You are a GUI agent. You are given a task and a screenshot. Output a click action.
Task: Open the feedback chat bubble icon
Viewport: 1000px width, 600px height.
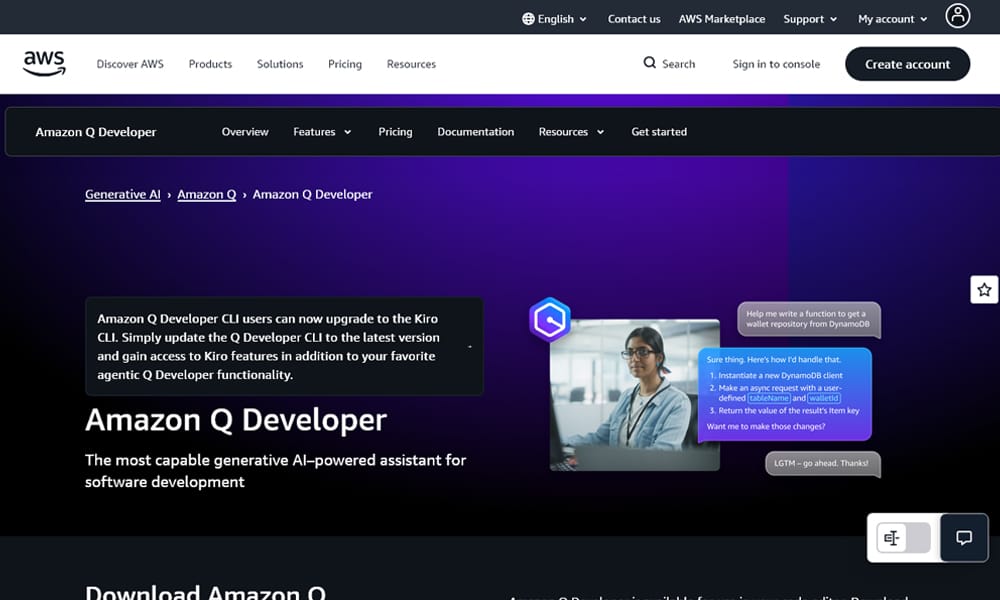click(962, 538)
